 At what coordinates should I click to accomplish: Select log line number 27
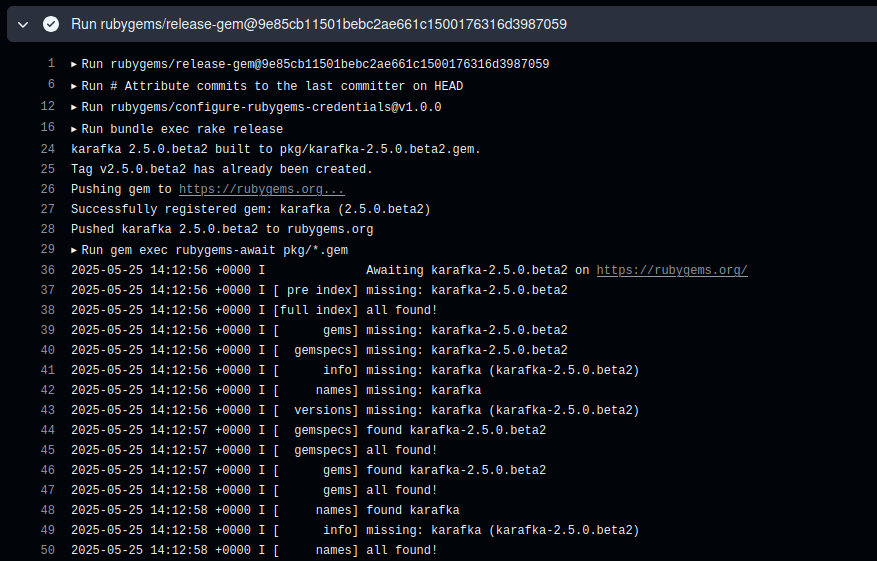pos(48,209)
